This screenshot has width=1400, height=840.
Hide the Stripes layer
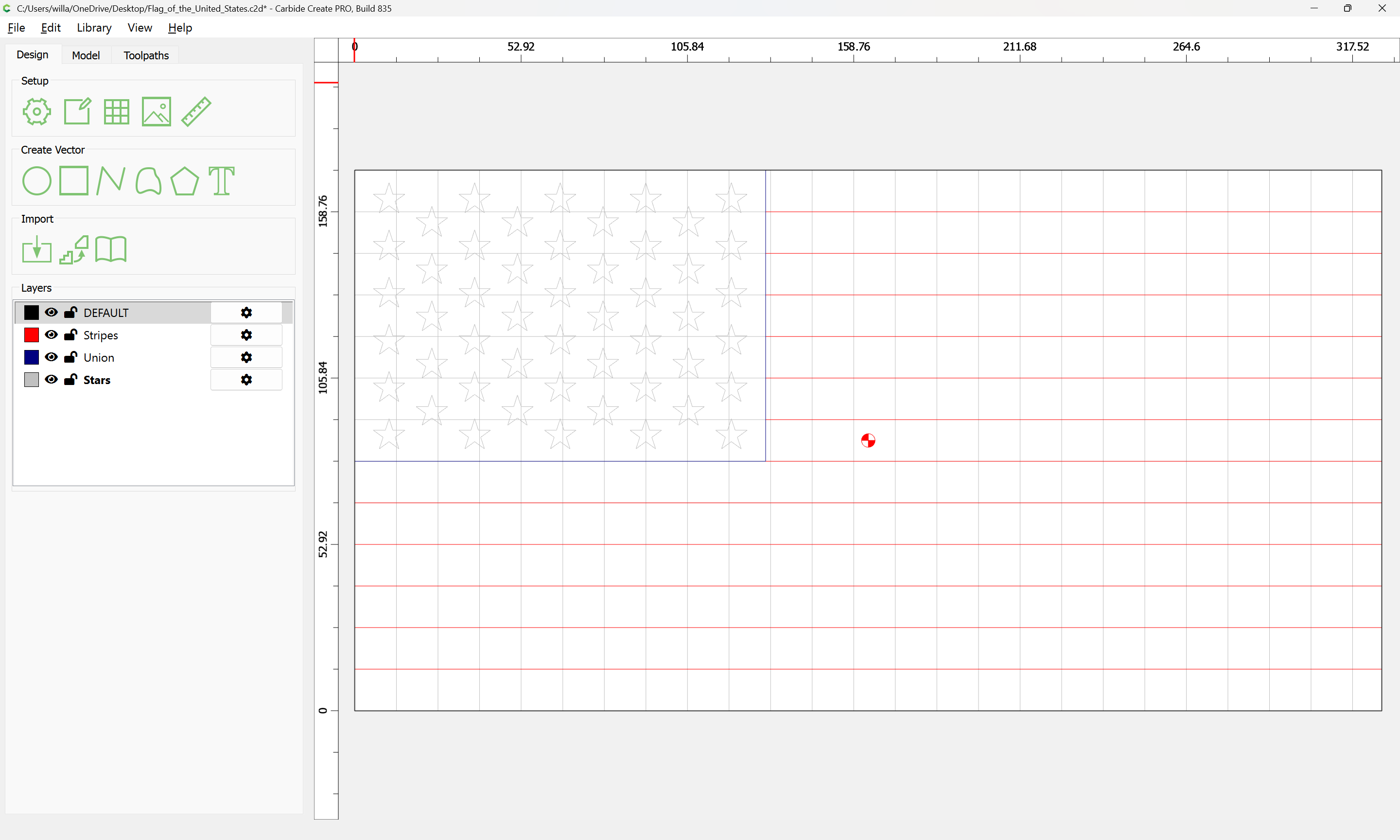coord(51,335)
